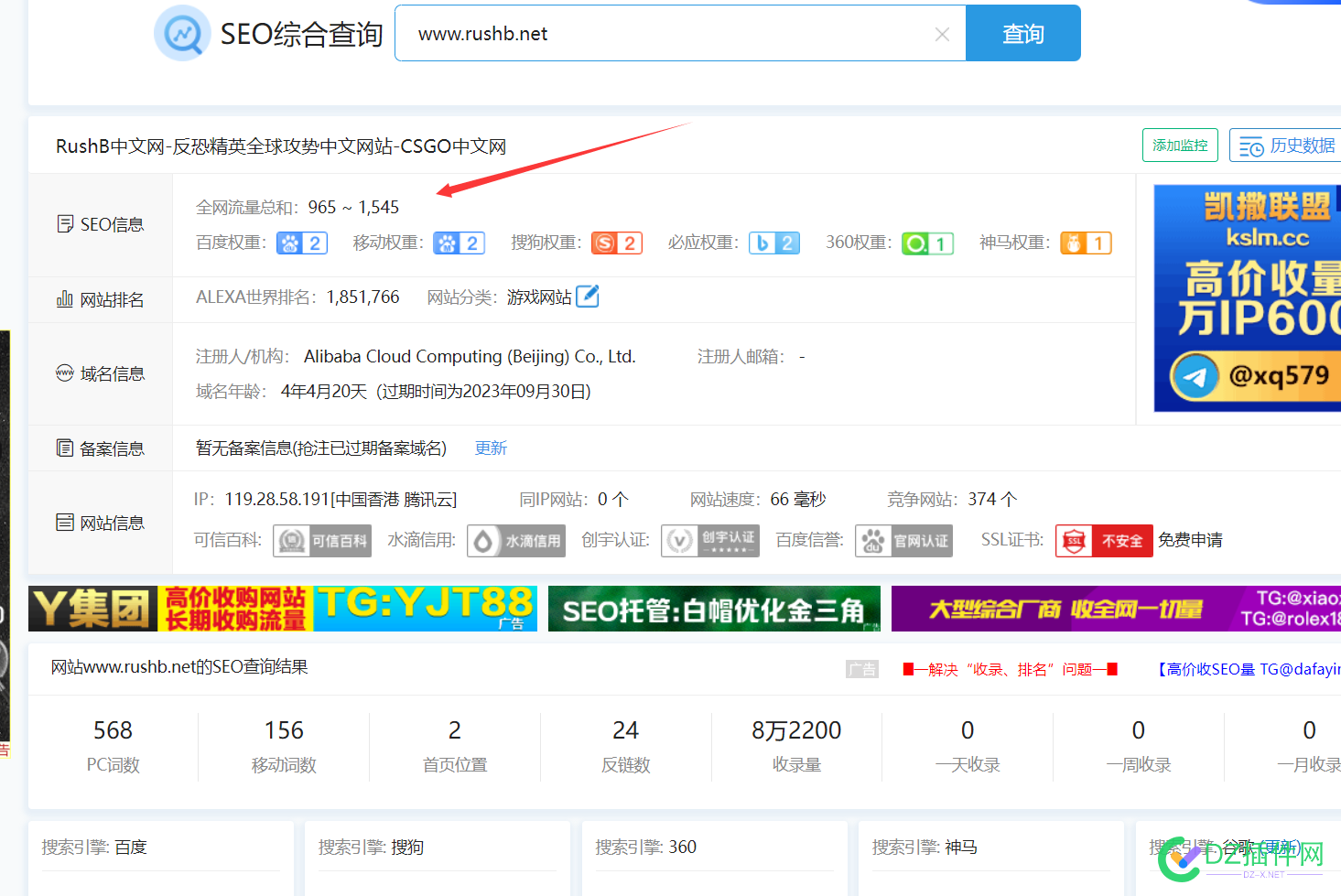Click the 水滴信用 badge
Screen dimensions: 1341x896
[x=516, y=541]
